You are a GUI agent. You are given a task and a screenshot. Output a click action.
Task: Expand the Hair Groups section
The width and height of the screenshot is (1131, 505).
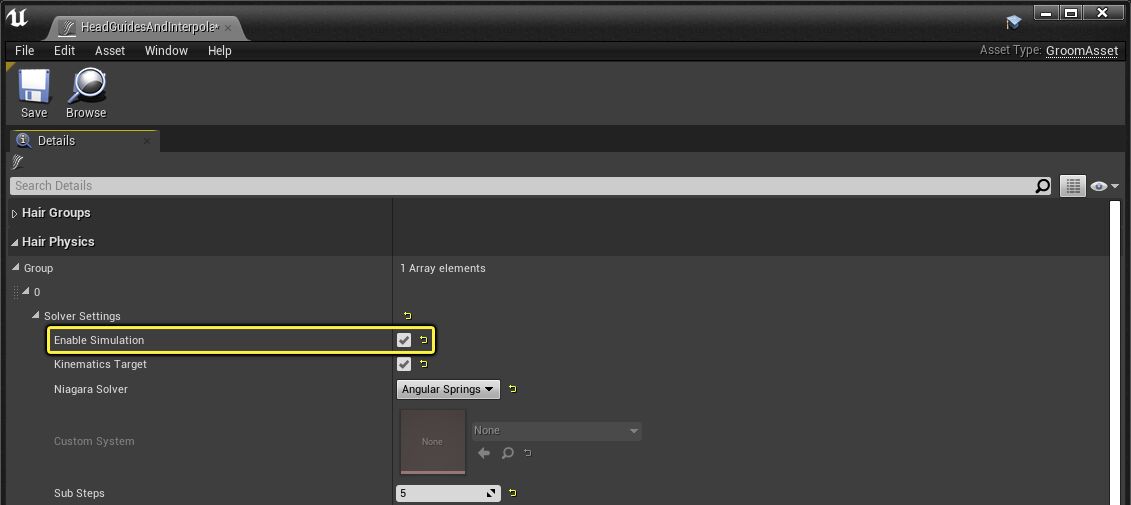(14, 214)
